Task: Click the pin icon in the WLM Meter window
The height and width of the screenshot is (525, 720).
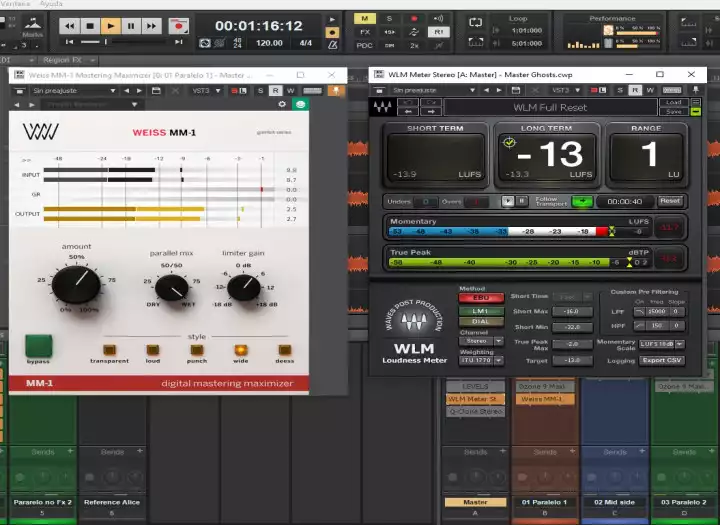Action: (x=696, y=90)
